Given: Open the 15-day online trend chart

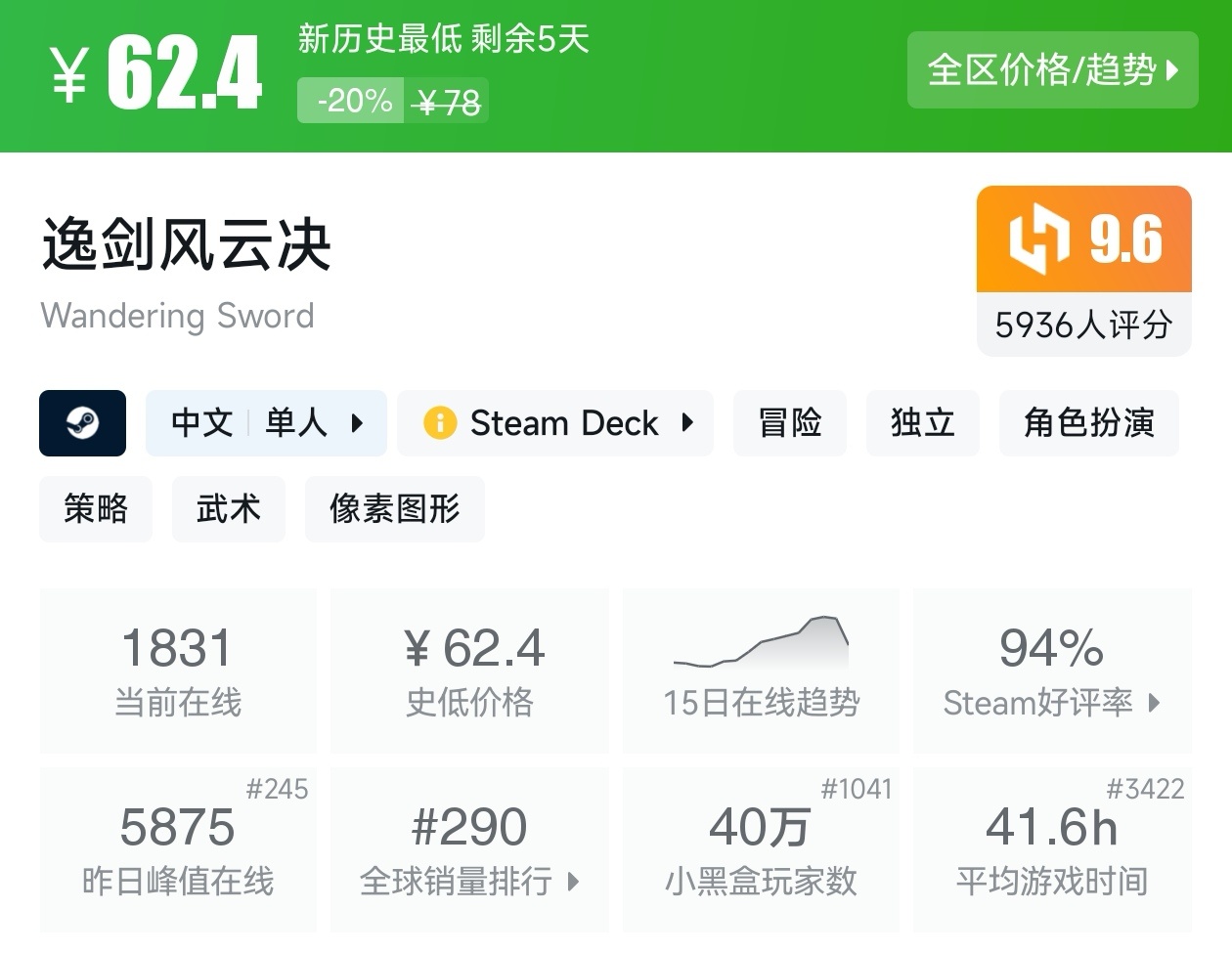Looking at the screenshot, I should [x=761, y=645].
